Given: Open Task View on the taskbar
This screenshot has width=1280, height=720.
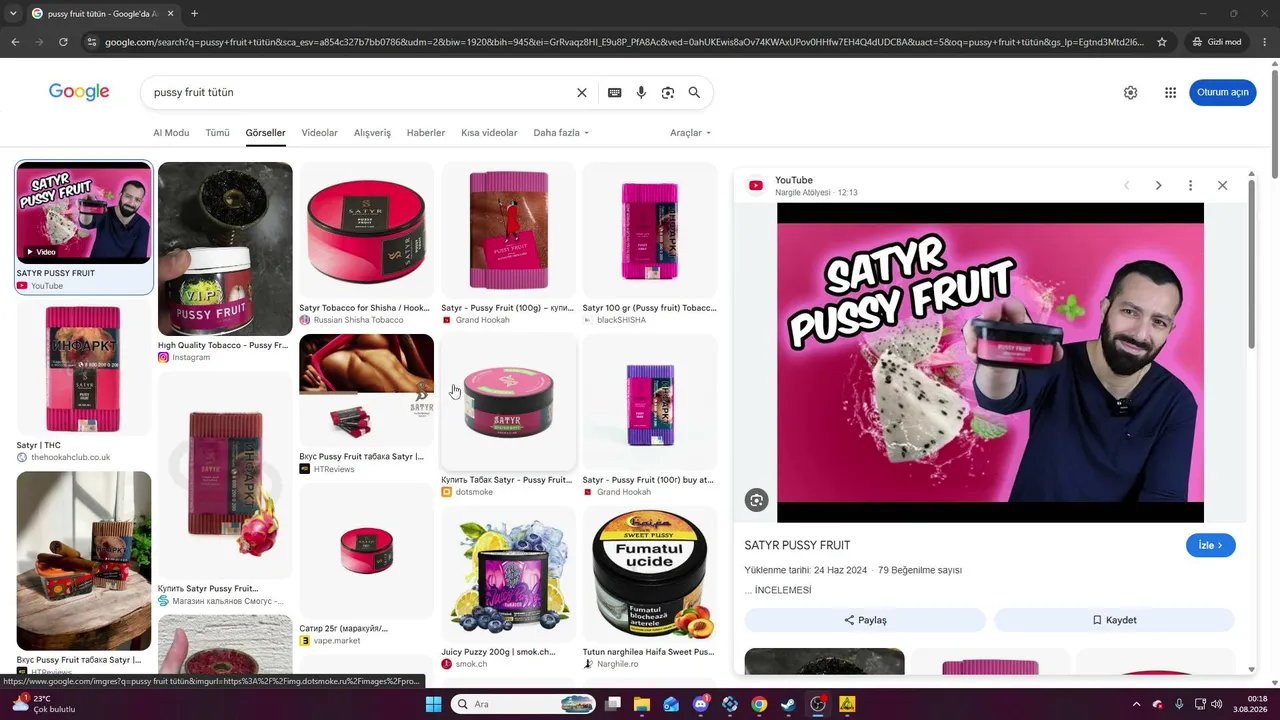Looking at the screenshot, I should click(x=613, y=704).
